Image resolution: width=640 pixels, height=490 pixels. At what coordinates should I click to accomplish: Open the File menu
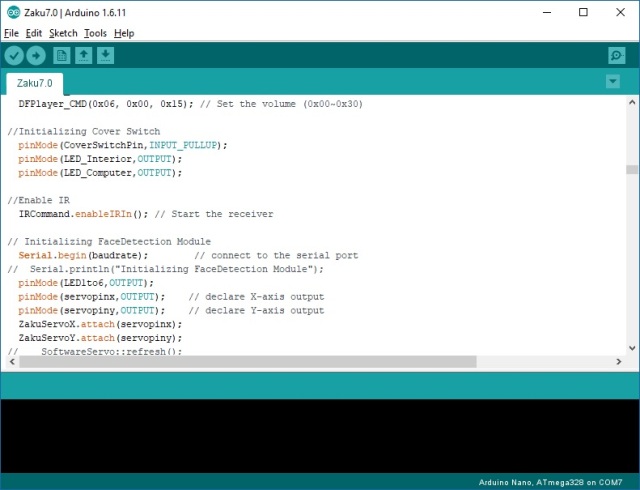pyautogui.click(x=11, y=33)
